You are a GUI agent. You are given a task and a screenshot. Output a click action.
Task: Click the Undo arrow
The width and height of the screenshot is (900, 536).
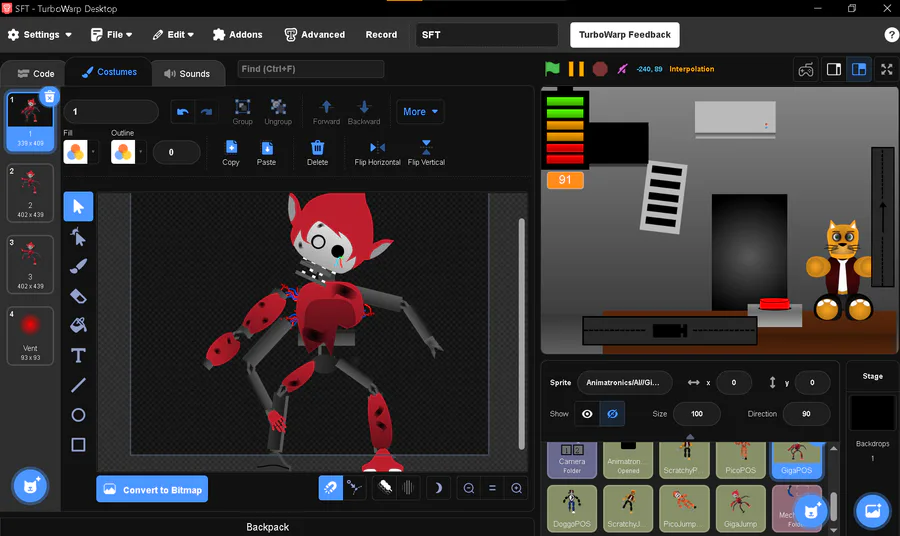[x=183, y=111]
